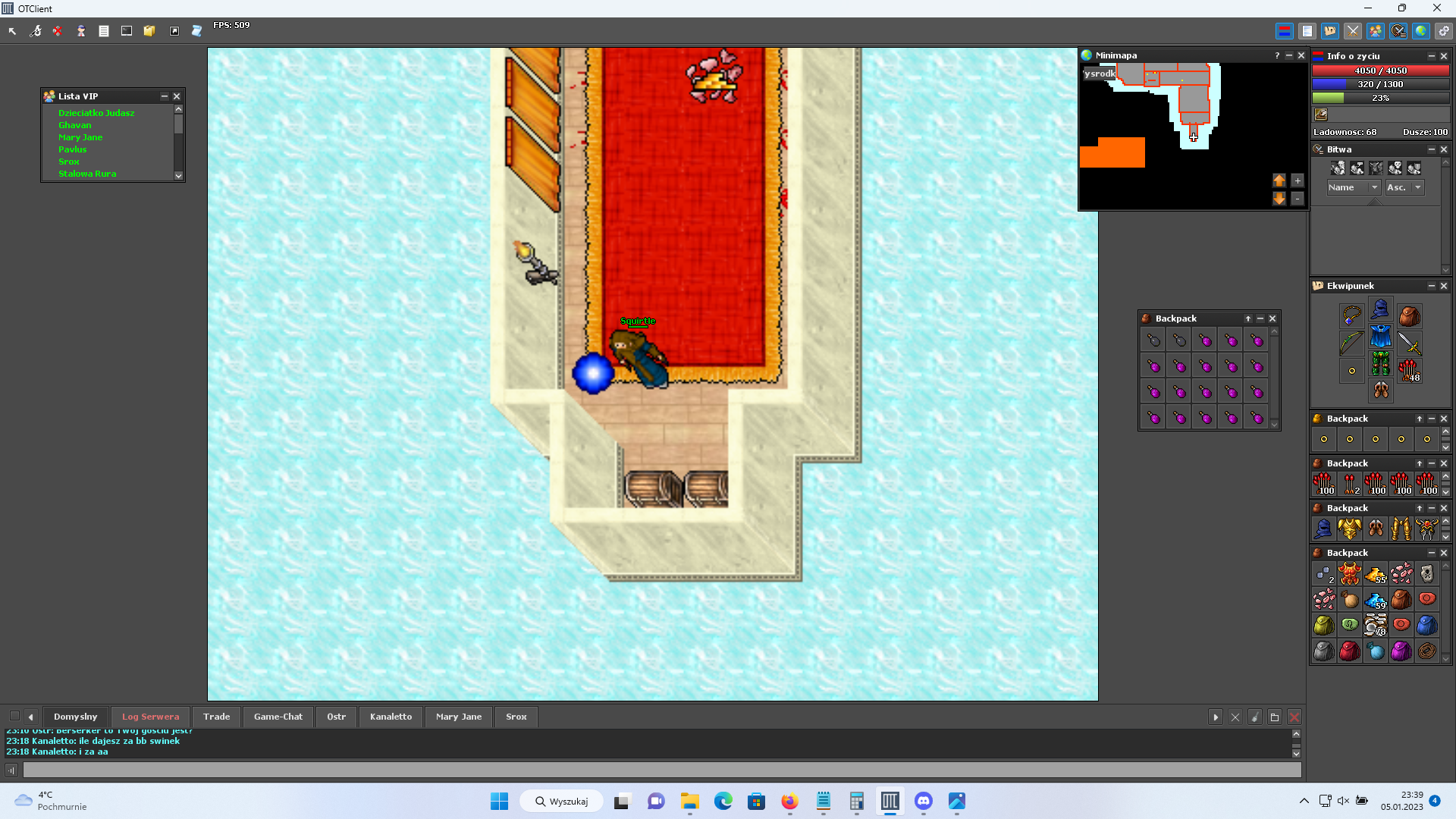The width and height of the screenshot is (1456, 819).
Task: Select the coins stack with count 78
Action: (1376, 626)
